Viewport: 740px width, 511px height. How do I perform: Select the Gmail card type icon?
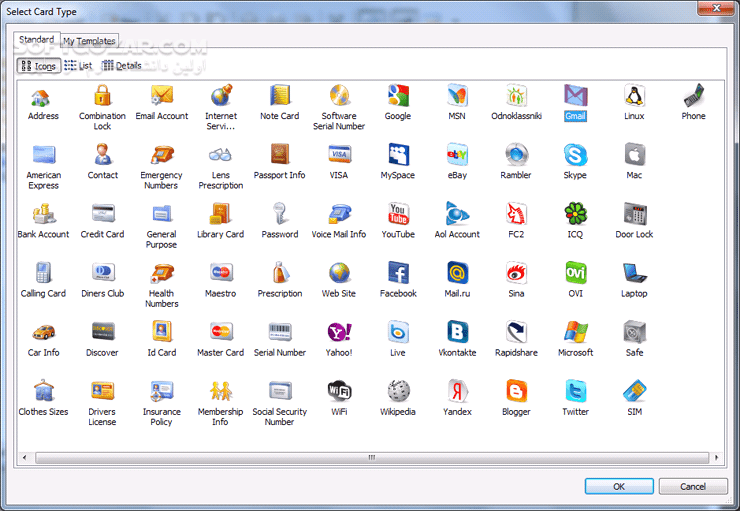point(575,96)
